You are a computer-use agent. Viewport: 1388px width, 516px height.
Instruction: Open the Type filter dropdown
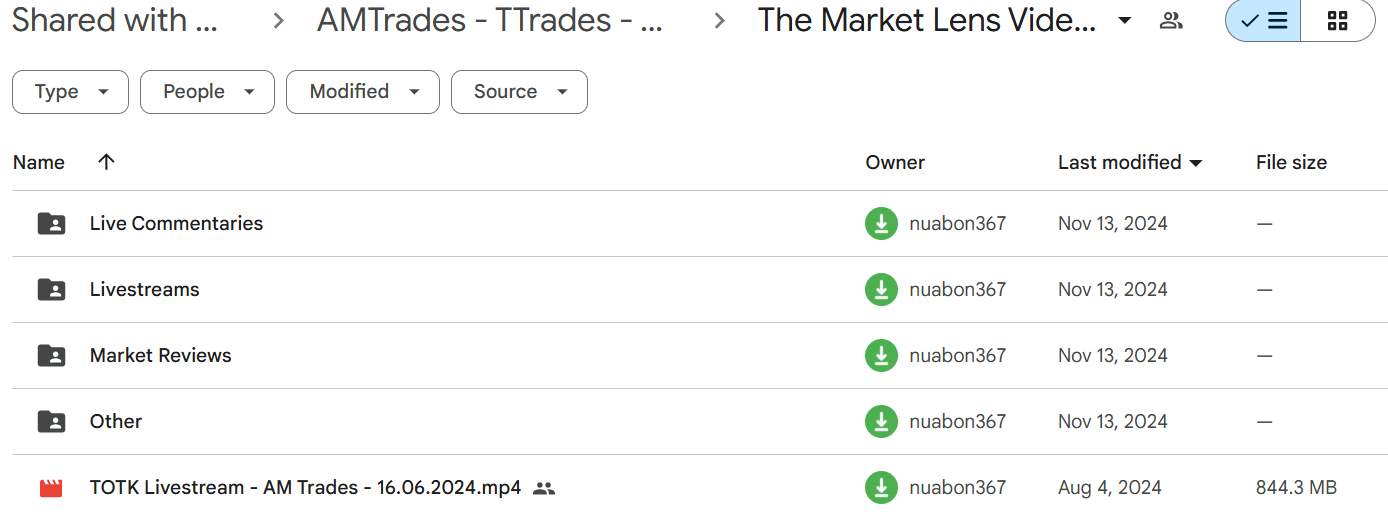tap(70, 92)
